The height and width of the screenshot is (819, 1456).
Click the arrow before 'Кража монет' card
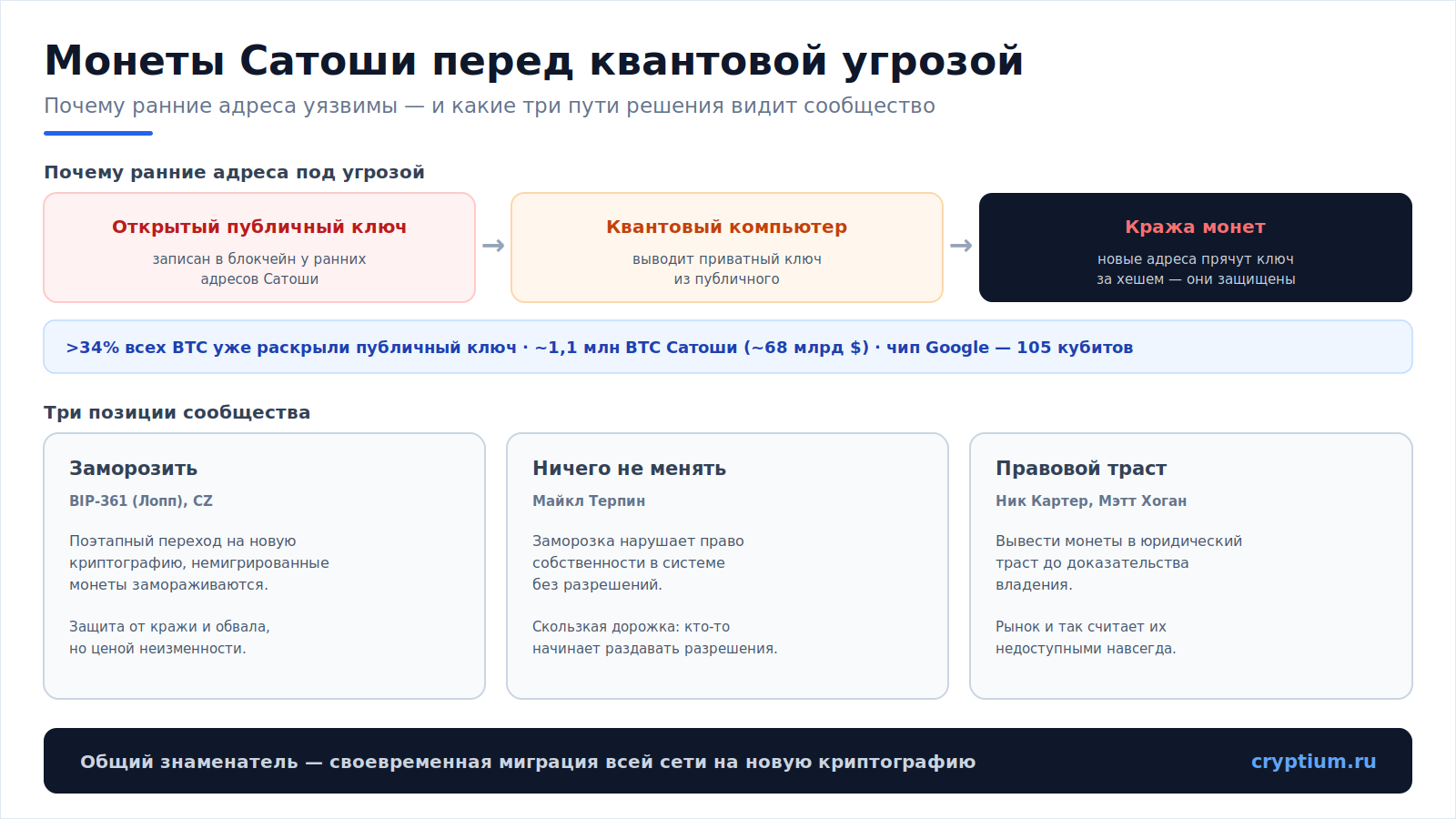point(961,246)
